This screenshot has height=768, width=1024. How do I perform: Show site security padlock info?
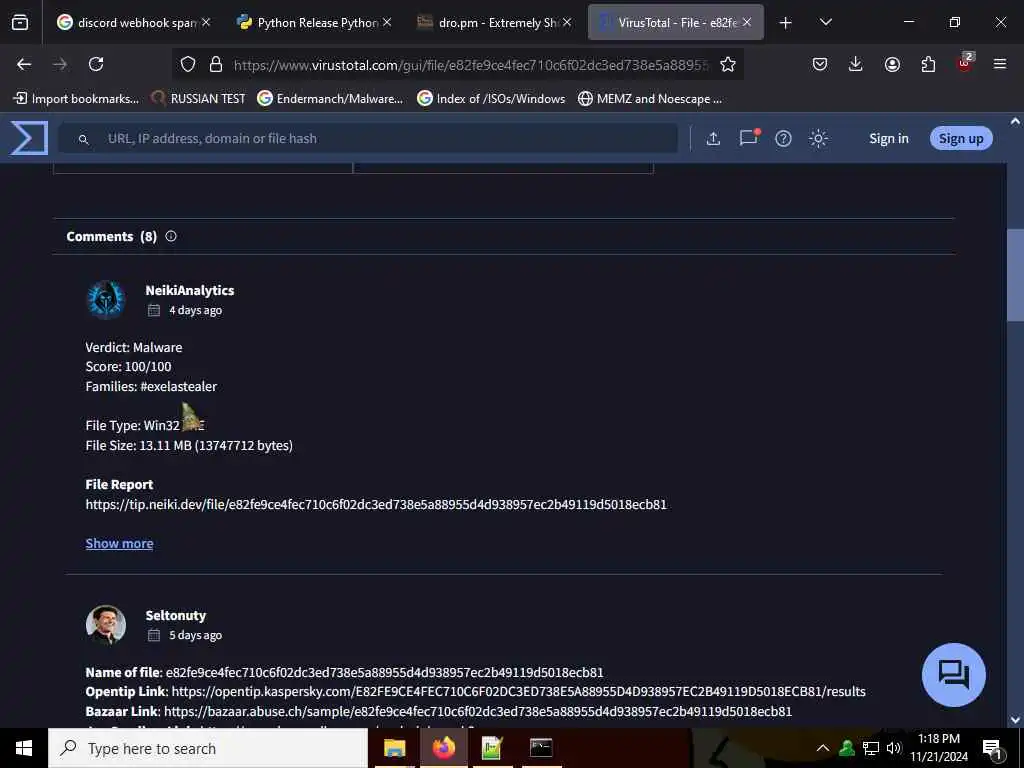216,64
